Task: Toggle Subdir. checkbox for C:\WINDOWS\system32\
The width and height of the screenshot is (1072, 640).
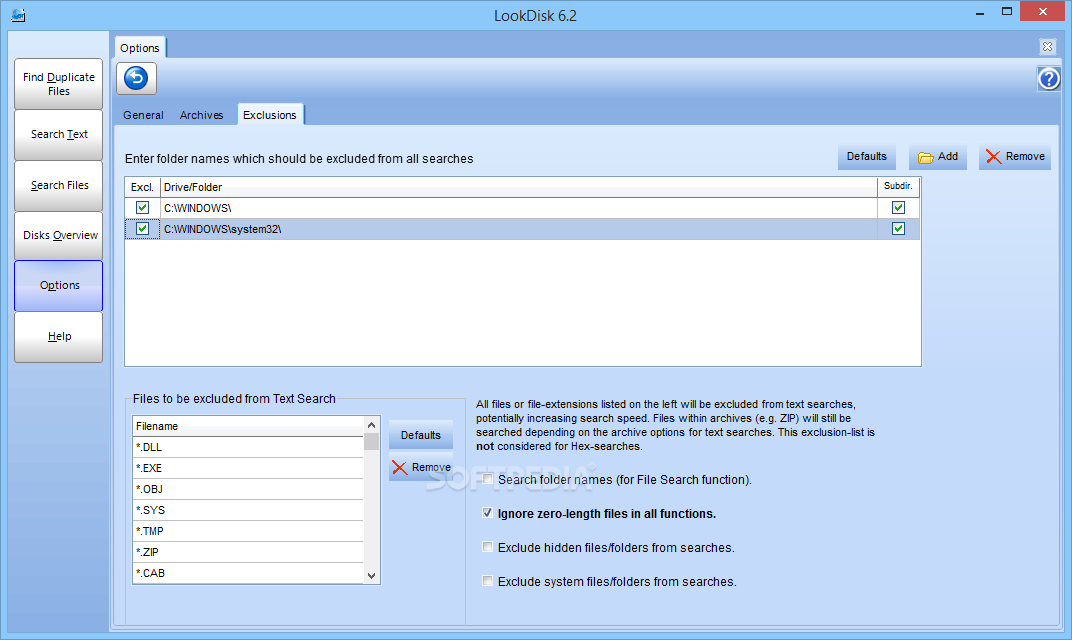Action: [x=898, y=228]
